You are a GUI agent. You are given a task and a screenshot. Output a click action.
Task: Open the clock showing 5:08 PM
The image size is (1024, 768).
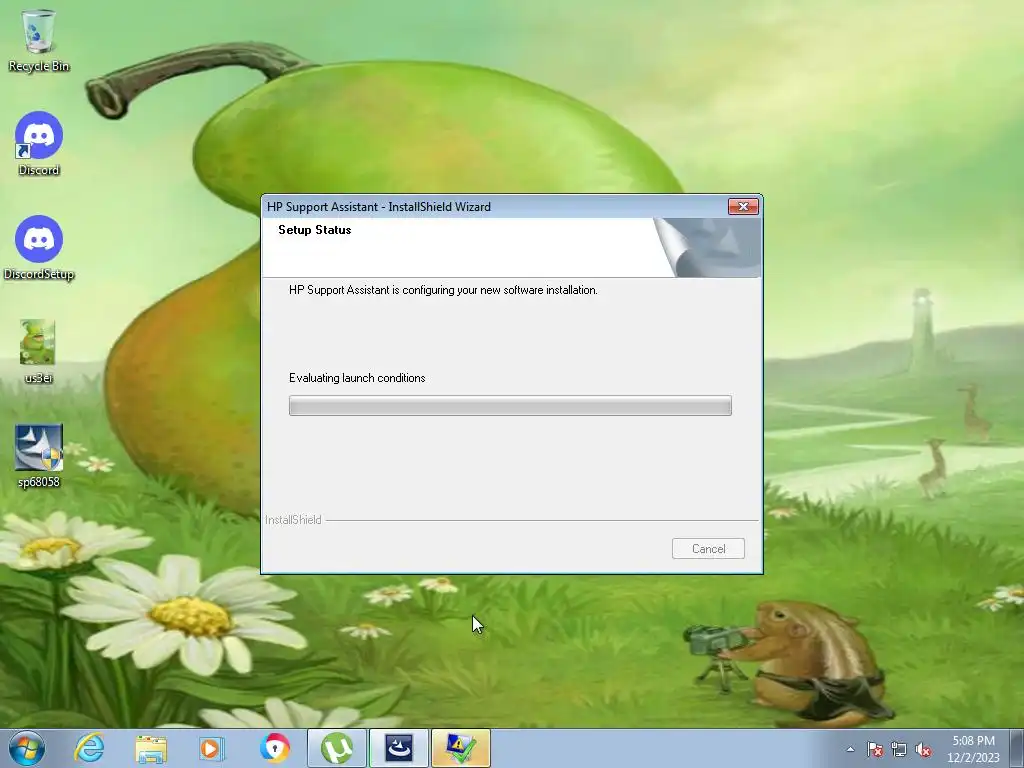973,749
